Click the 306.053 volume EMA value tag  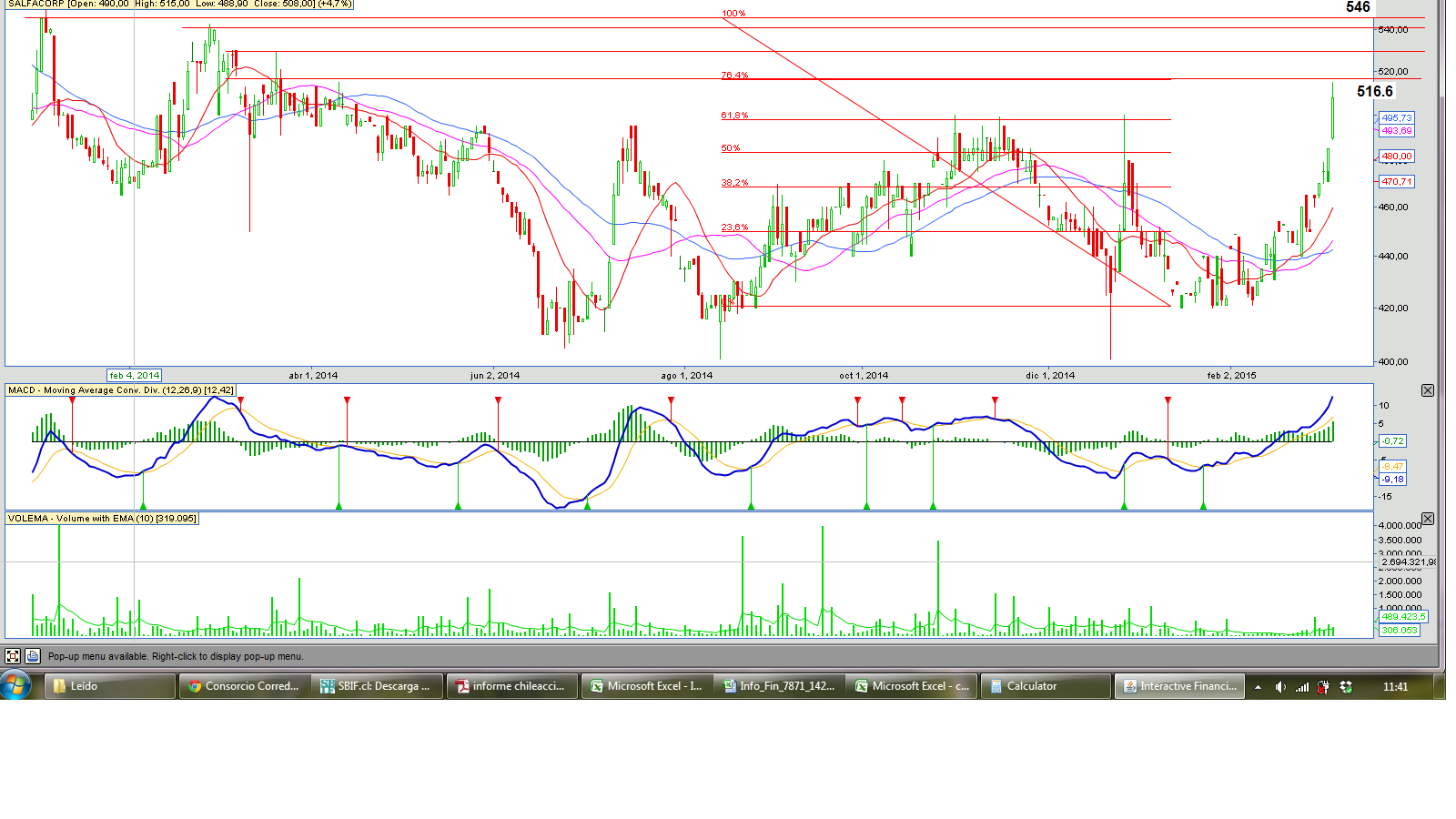point(1400,631)
